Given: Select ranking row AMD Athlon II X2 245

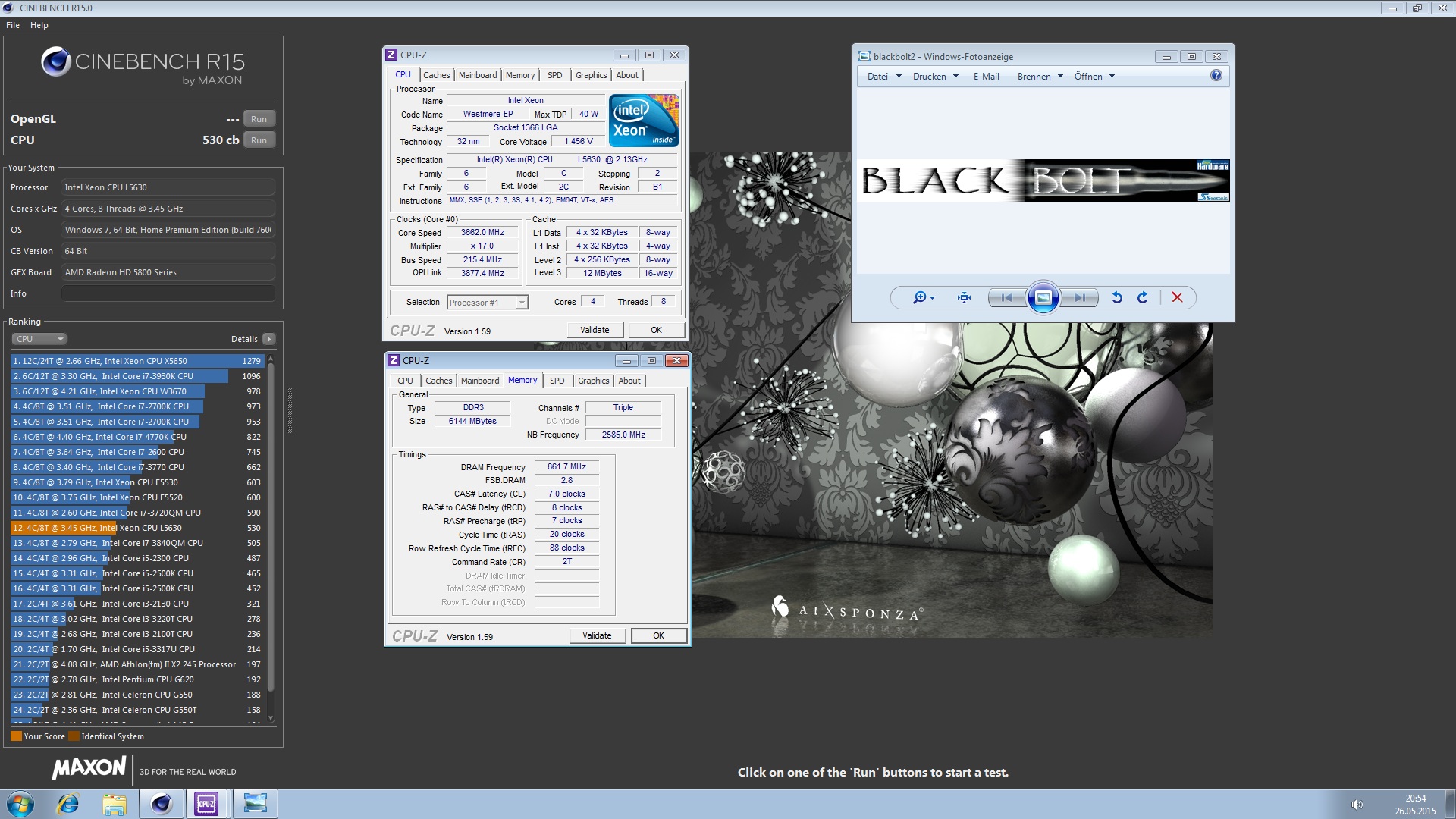Looking at the screenshot, I should point(136,664).
